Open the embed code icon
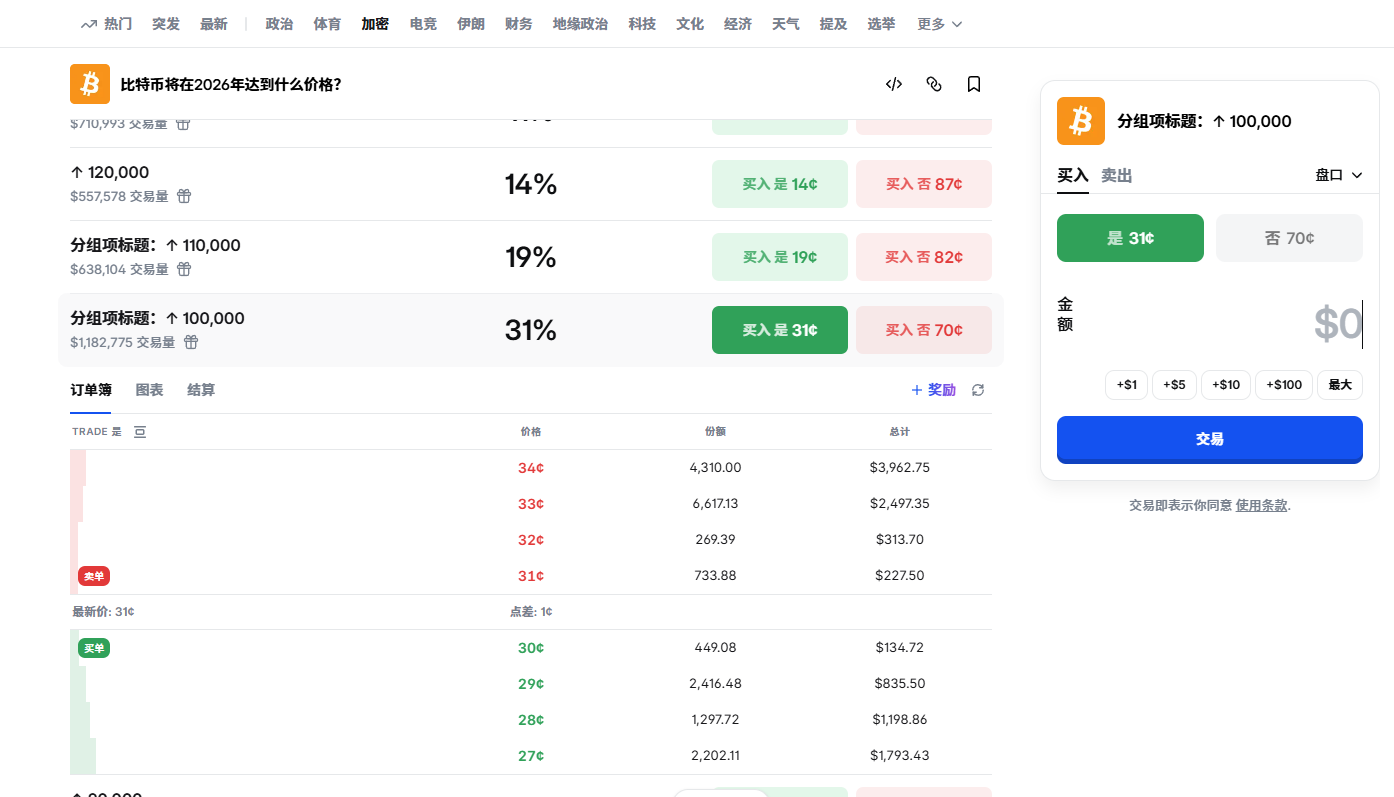1394x797 pixels. [894, 84]
